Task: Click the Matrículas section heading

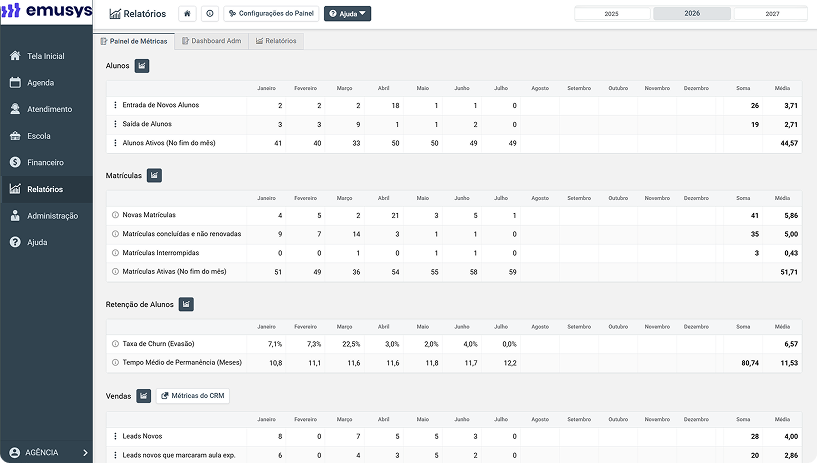Action: (x=123, y=176)
